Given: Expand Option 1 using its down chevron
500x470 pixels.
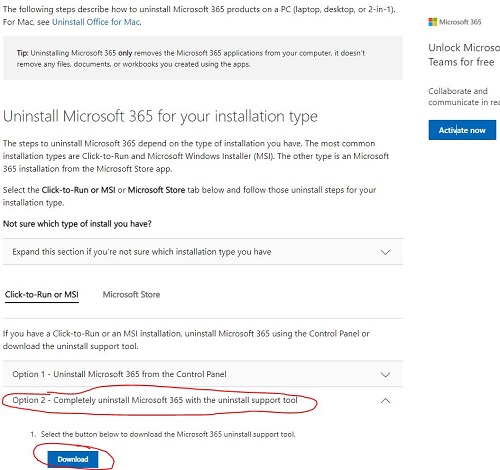Looking at the screenshot, I should [x=385, y=374].
